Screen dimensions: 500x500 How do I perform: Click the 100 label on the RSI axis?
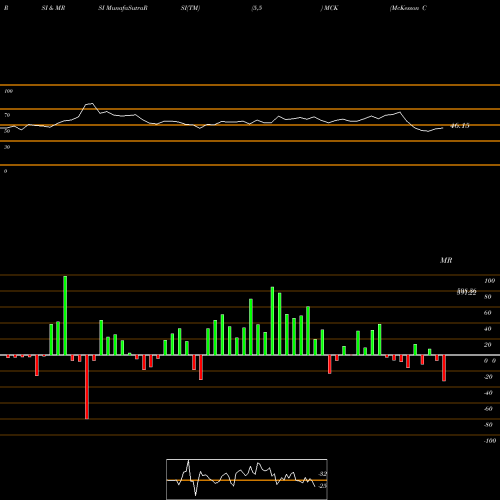(x=8, y=91)
